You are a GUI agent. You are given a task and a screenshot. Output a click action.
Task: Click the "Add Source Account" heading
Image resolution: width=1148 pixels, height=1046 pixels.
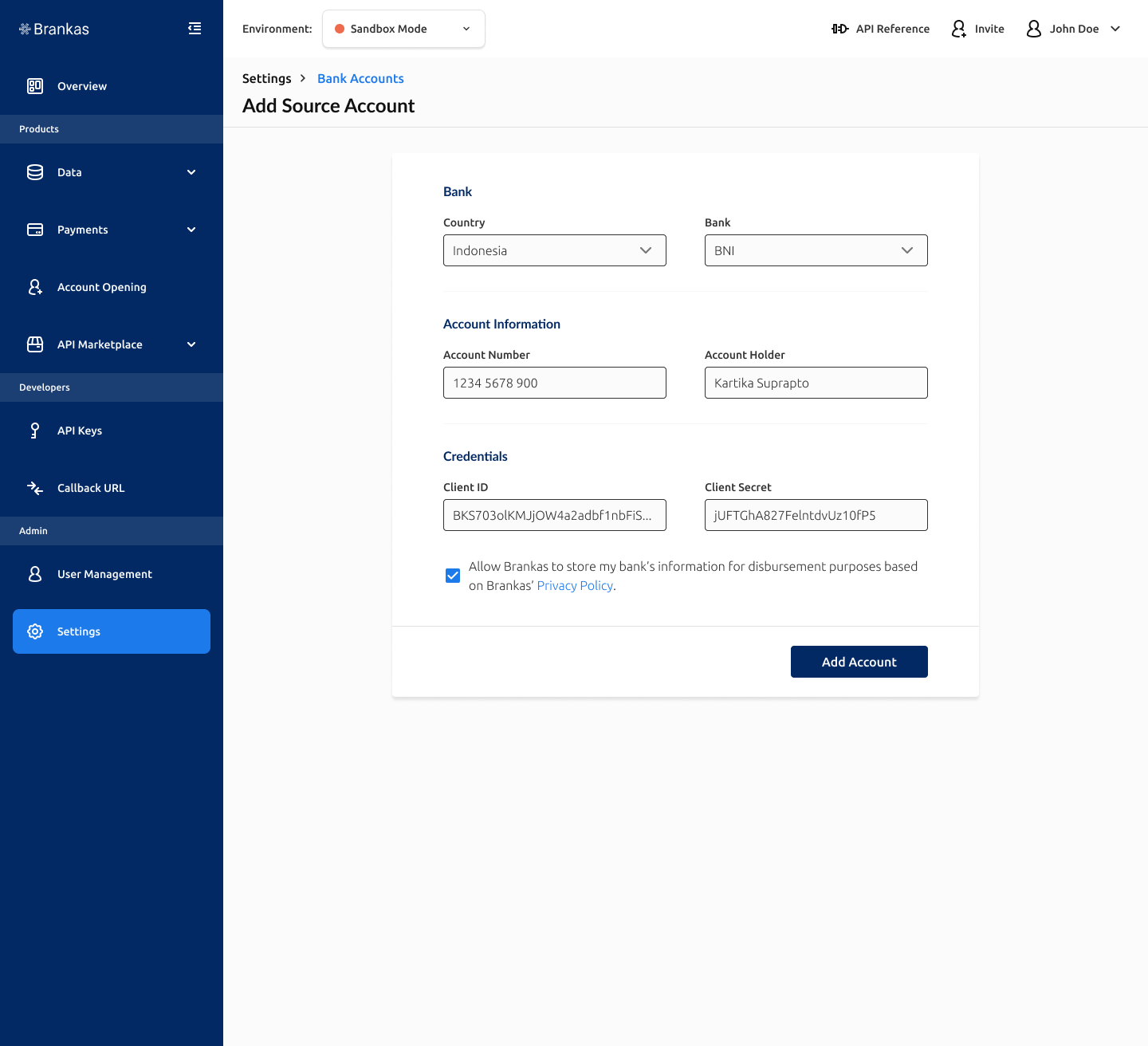tap(328, 106)
